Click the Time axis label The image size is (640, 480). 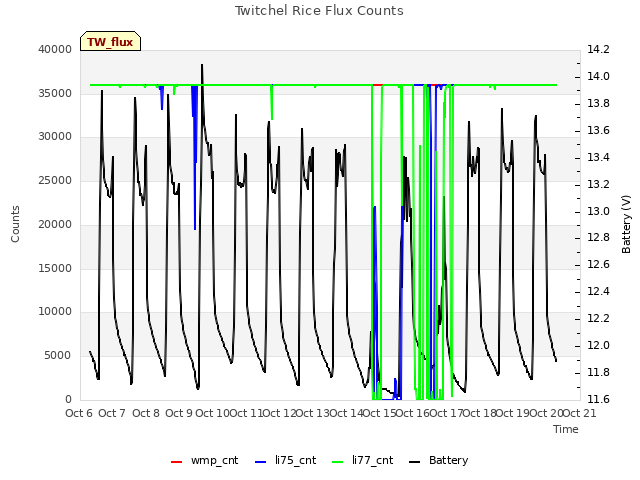click(x=566, y=429)
